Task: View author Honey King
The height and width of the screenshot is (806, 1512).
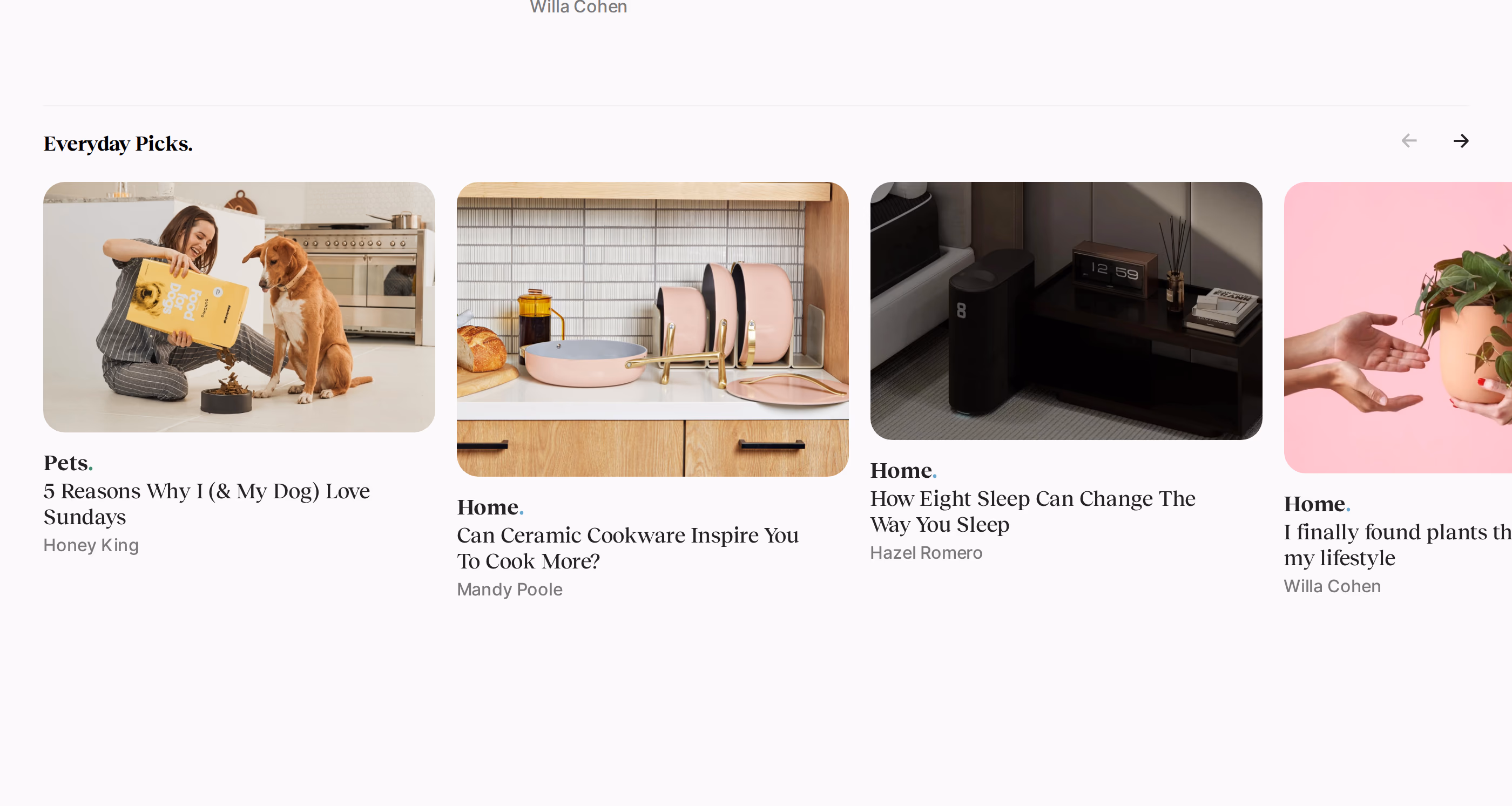Action: point(91,545)
